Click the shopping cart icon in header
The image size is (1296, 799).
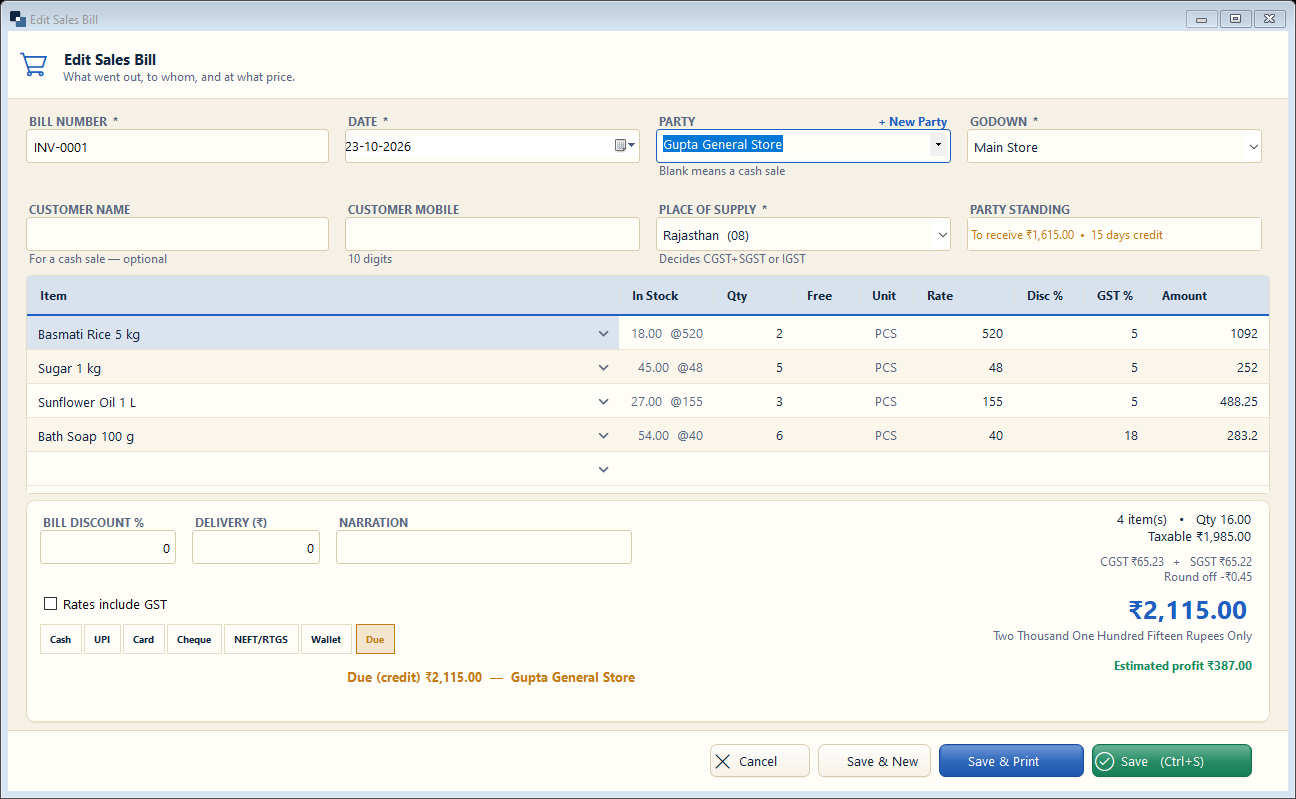point(33,65)
